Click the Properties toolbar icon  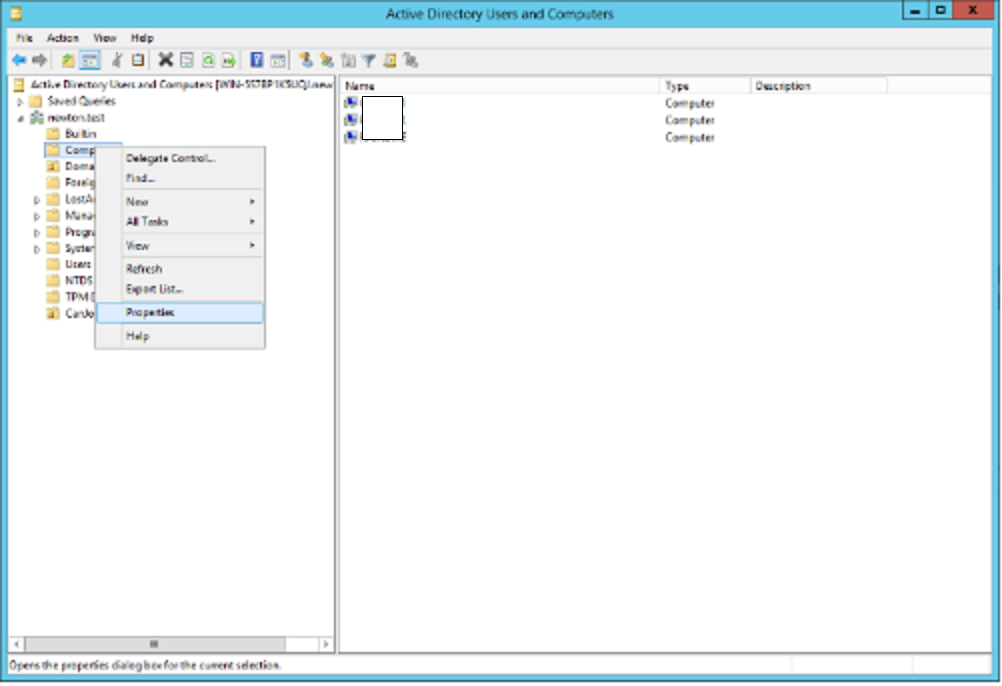coord(184,60)
